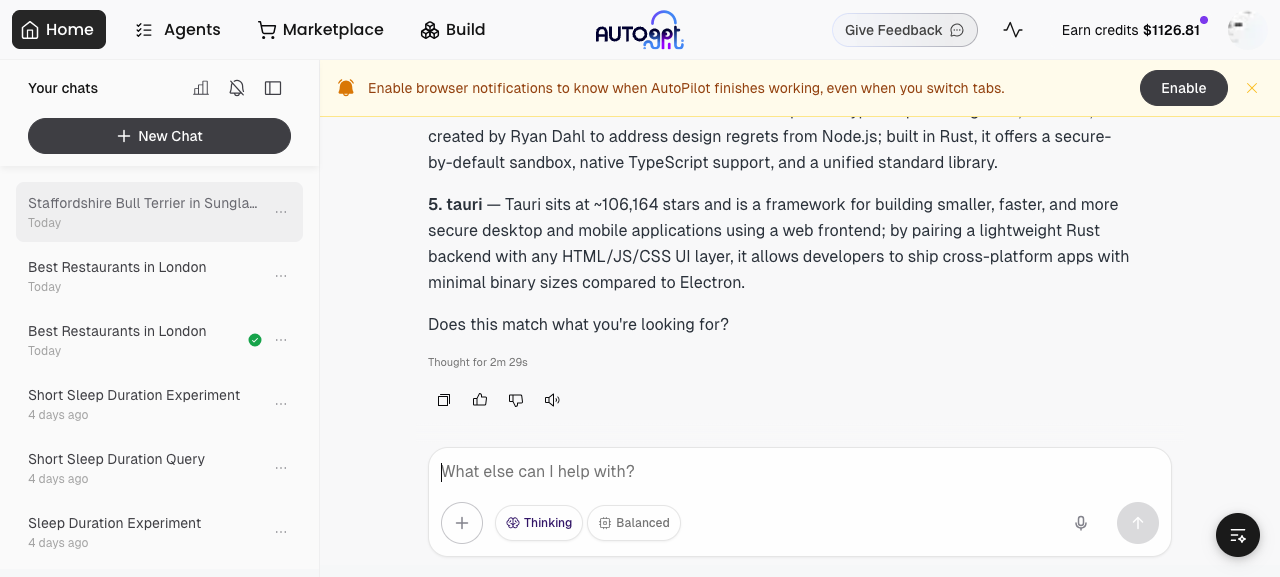Give the response a thumbs down

(x=516, y=400)
